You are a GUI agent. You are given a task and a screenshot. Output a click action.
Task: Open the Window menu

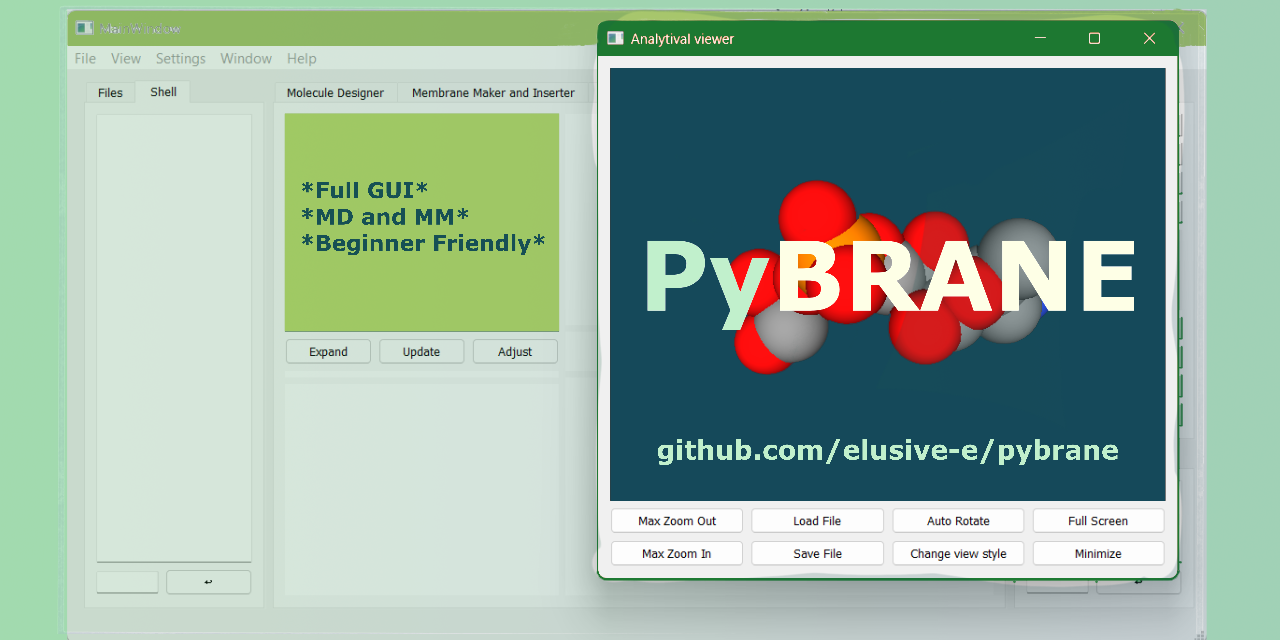(246, 59)
